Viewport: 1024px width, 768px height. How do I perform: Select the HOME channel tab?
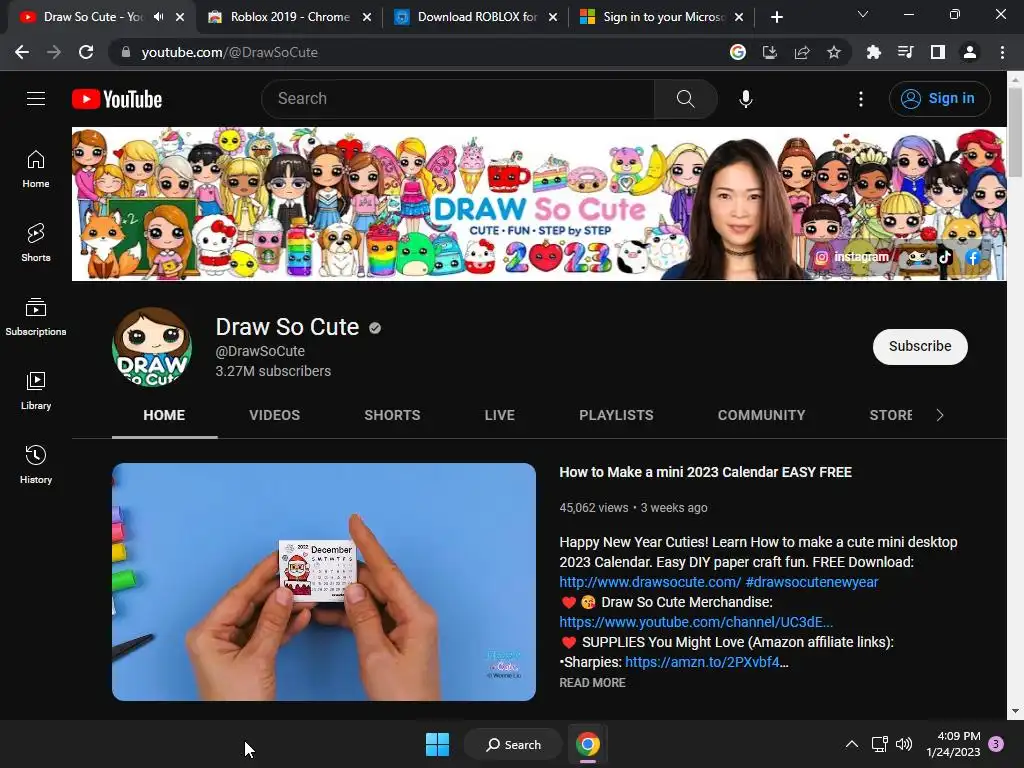[x=164, y=415]
